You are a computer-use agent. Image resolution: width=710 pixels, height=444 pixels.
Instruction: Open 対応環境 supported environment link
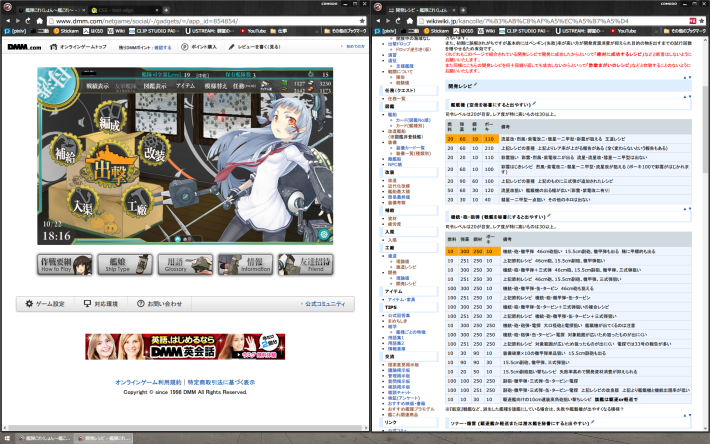click(101, 304)
